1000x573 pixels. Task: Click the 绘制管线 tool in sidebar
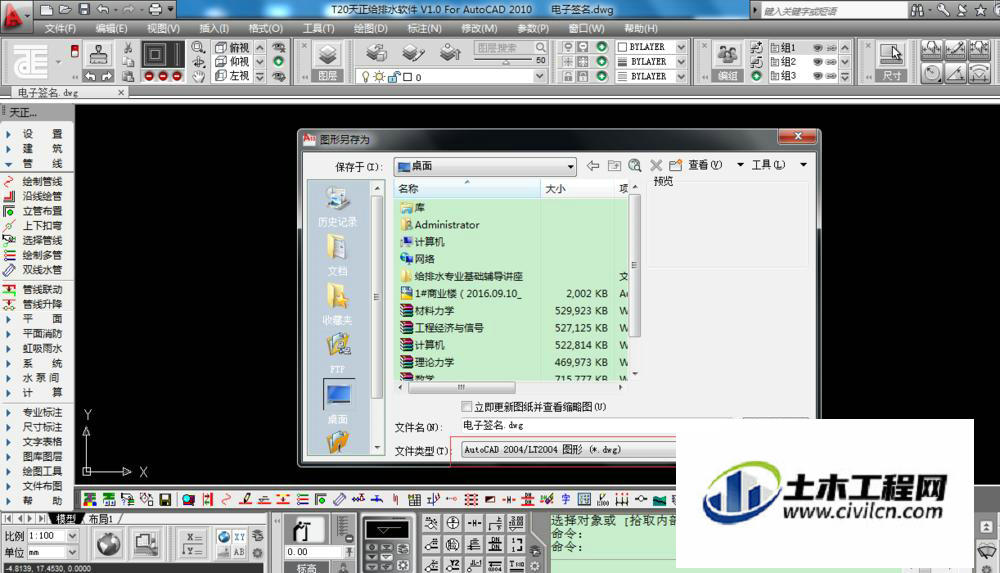click(36, 182)
